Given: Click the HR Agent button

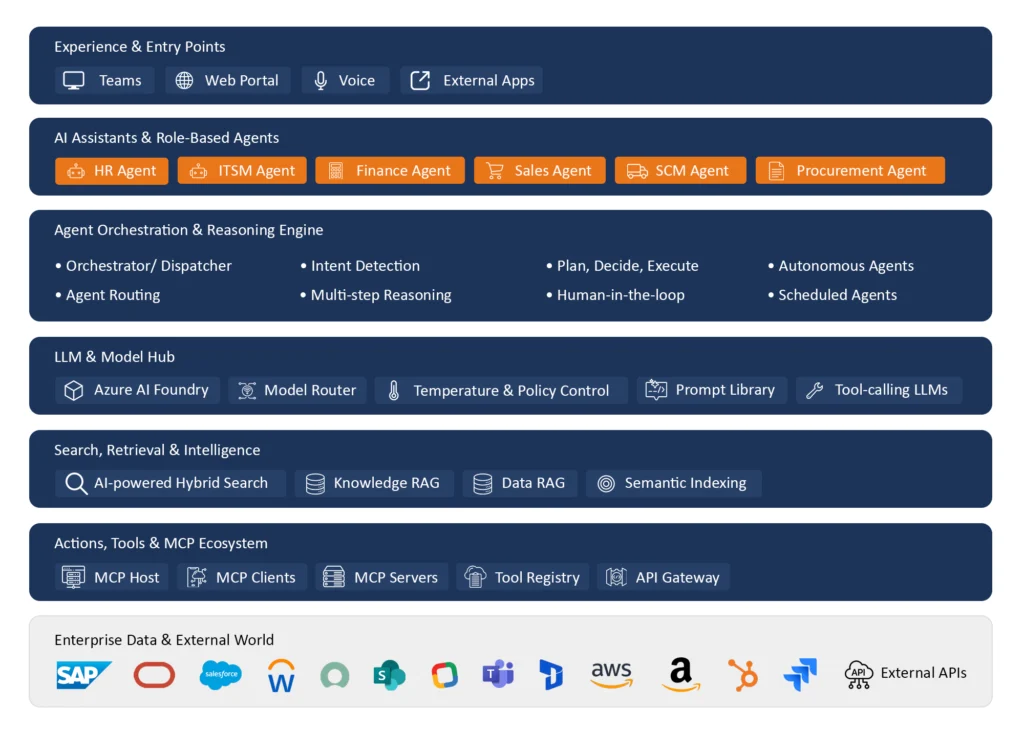Looking at the screenshot, I should tap(111, 170).
